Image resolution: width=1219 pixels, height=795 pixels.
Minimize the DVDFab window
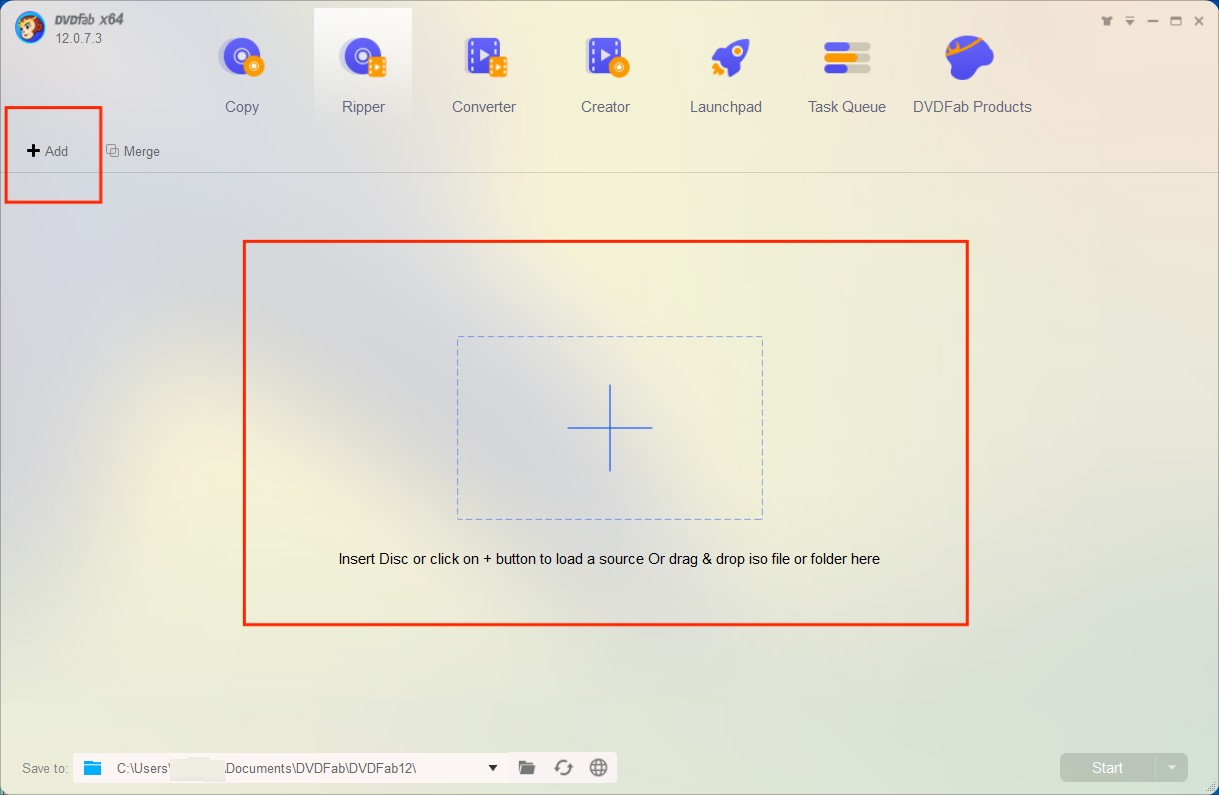point(1153,21)
